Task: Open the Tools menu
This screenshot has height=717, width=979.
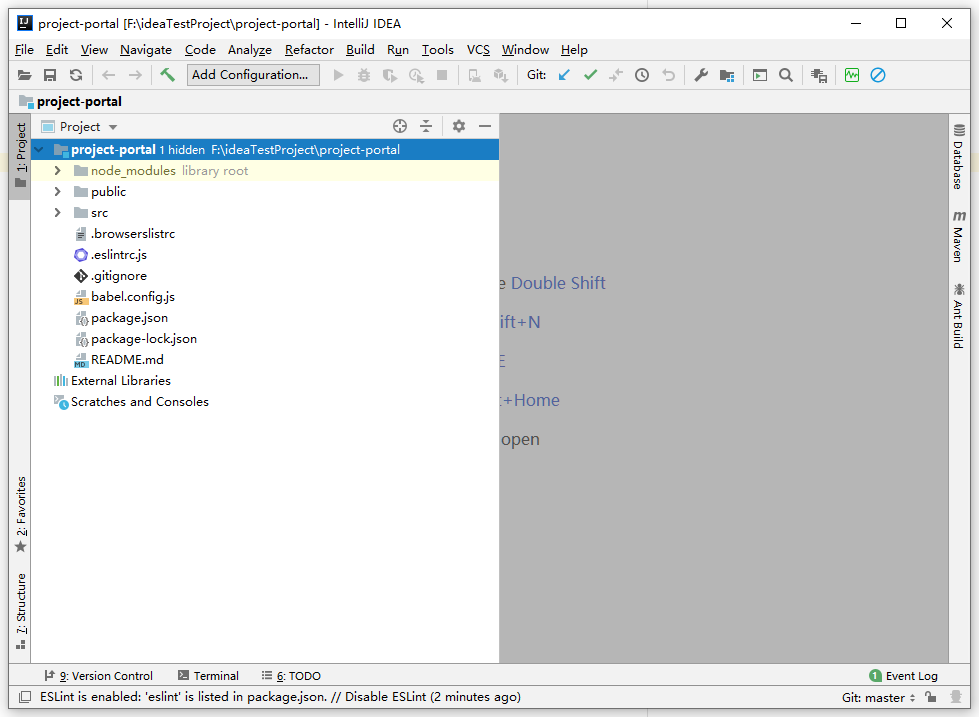Action: tap(438, 50)
